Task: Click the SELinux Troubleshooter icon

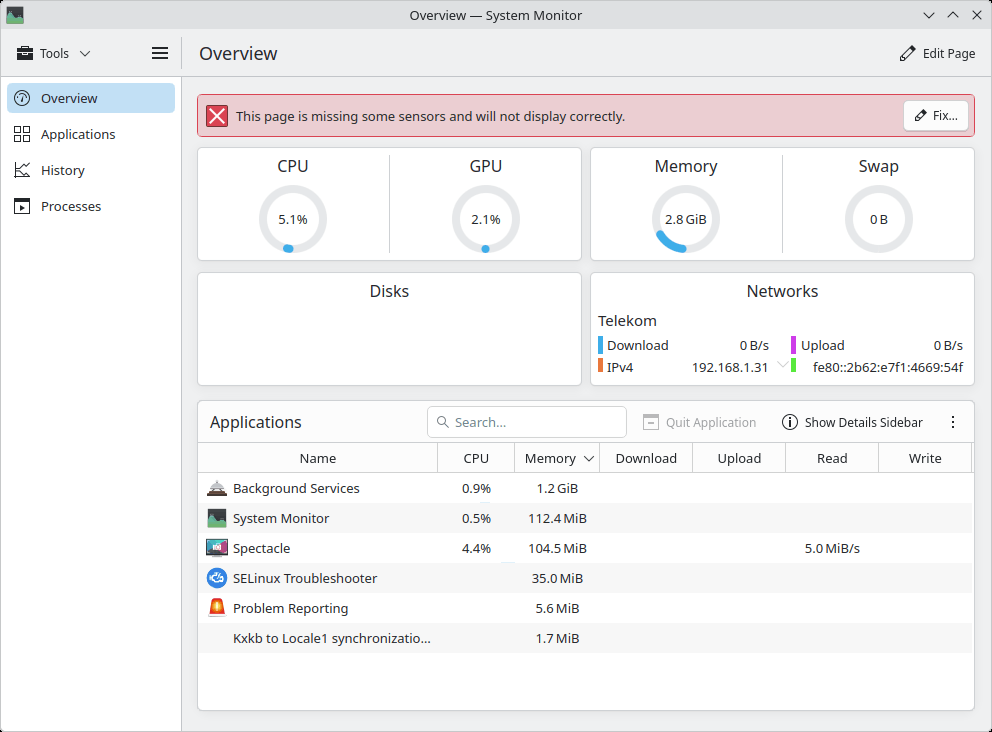Action: point(217,578)
